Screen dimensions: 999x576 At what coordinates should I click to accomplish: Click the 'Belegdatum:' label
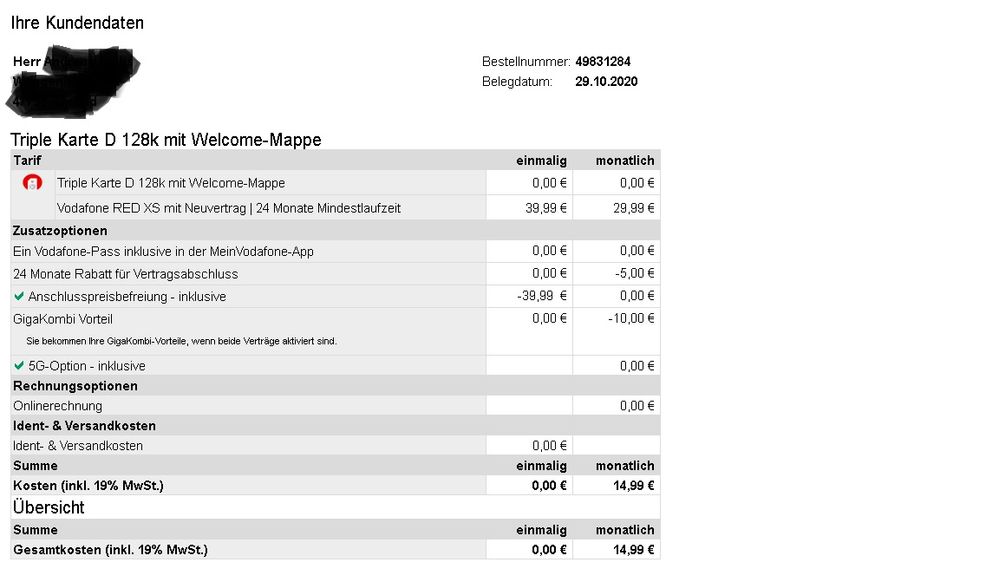point(517,82)
